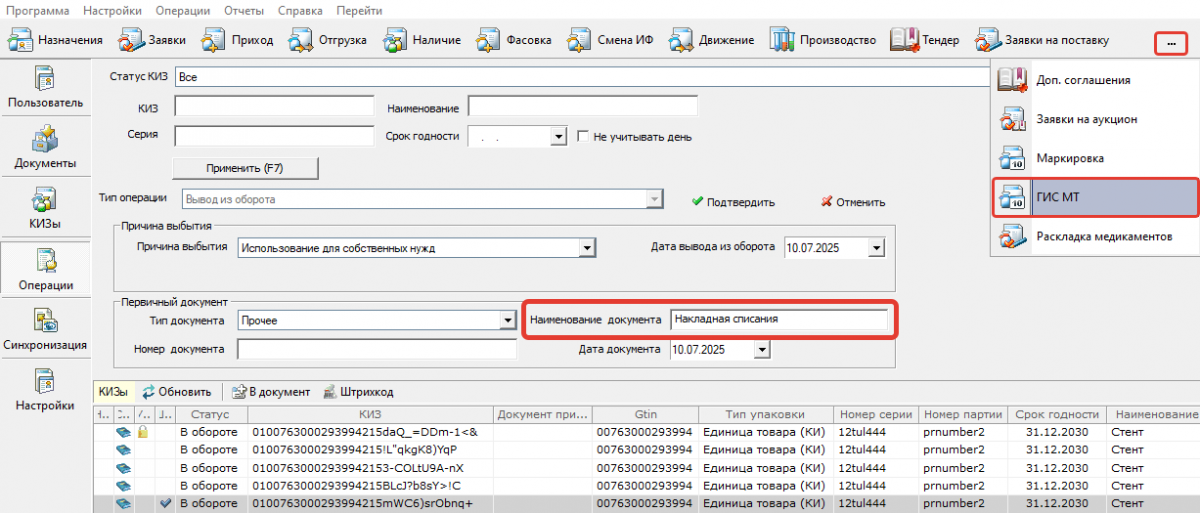Select row with КИЗ ending qkgK8)YqP

pyautogui.click(x=647, y=450)
